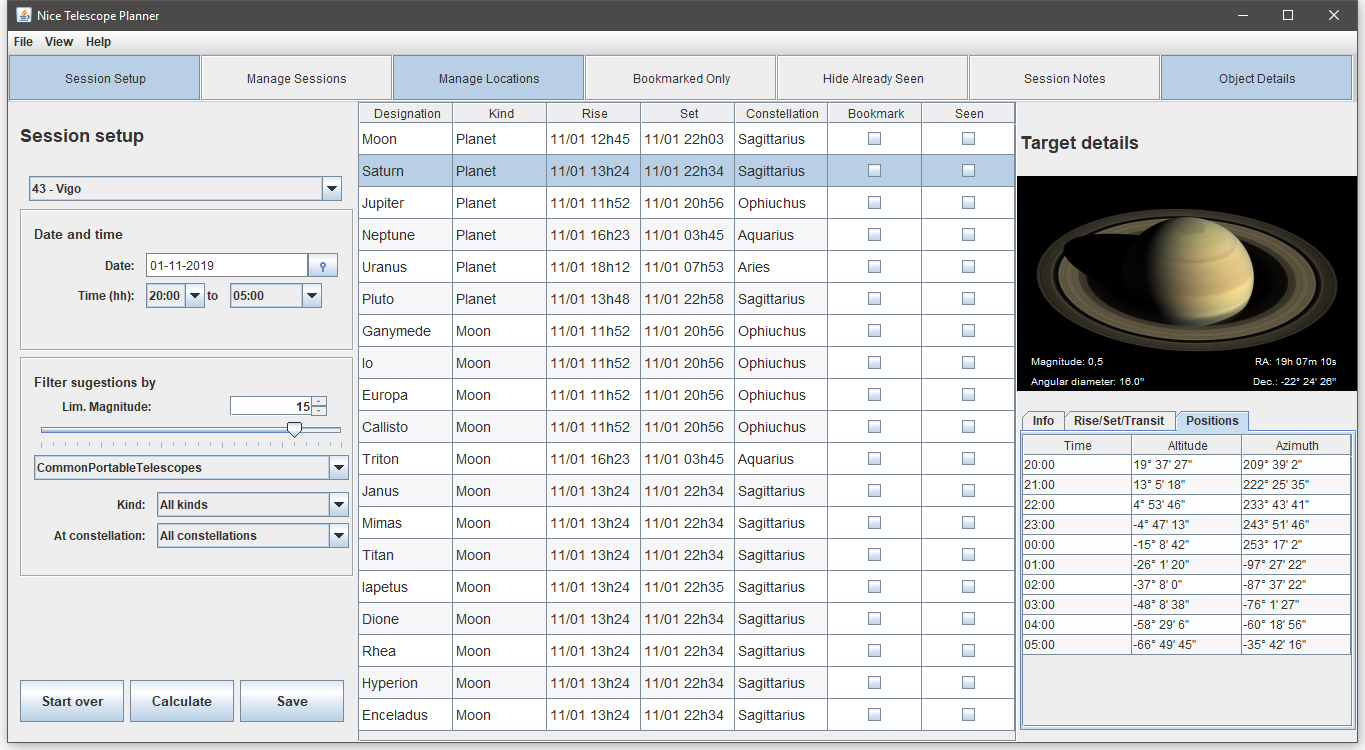Open the Rise/Set/Transit tab

point(1119,420)
